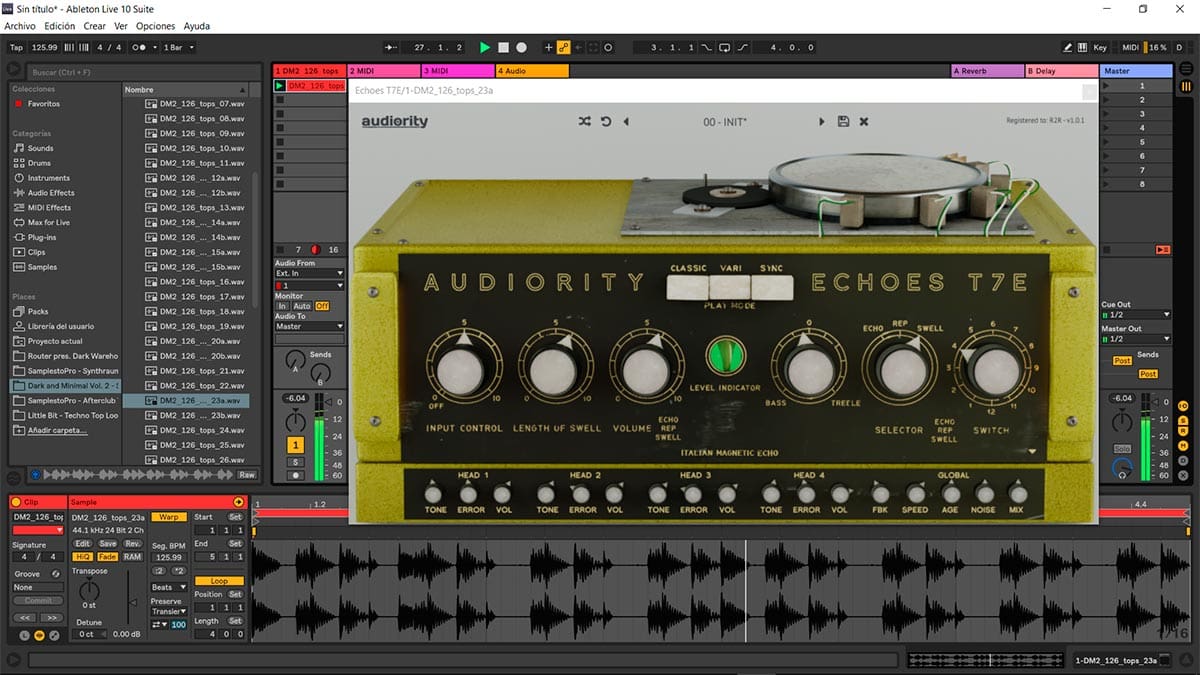Click the Echoes plugin undo/reset icon

coord(605,121)
